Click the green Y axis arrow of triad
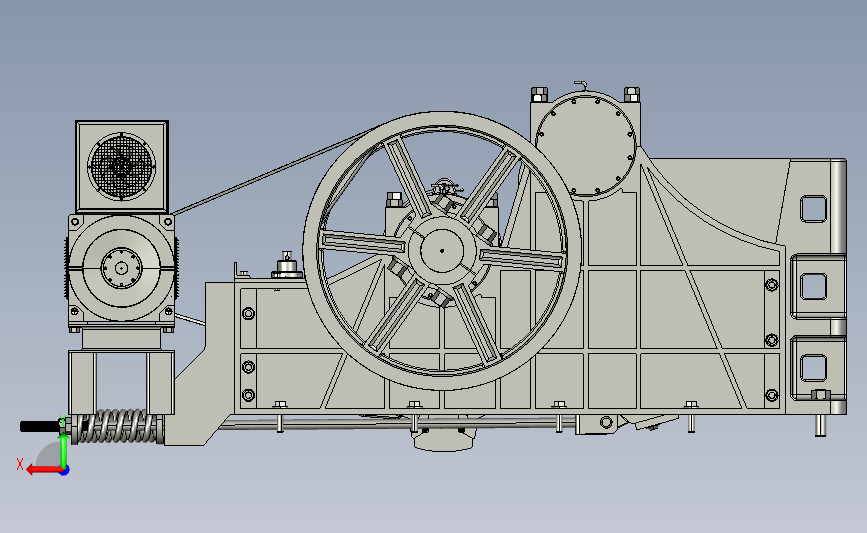 [64, 451]
